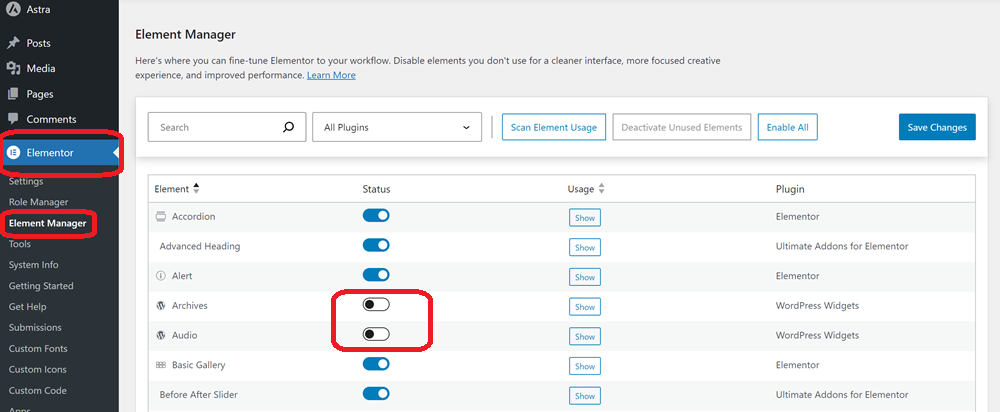
Task: Click the Audio WordPress icon
Action: point(161,335)
